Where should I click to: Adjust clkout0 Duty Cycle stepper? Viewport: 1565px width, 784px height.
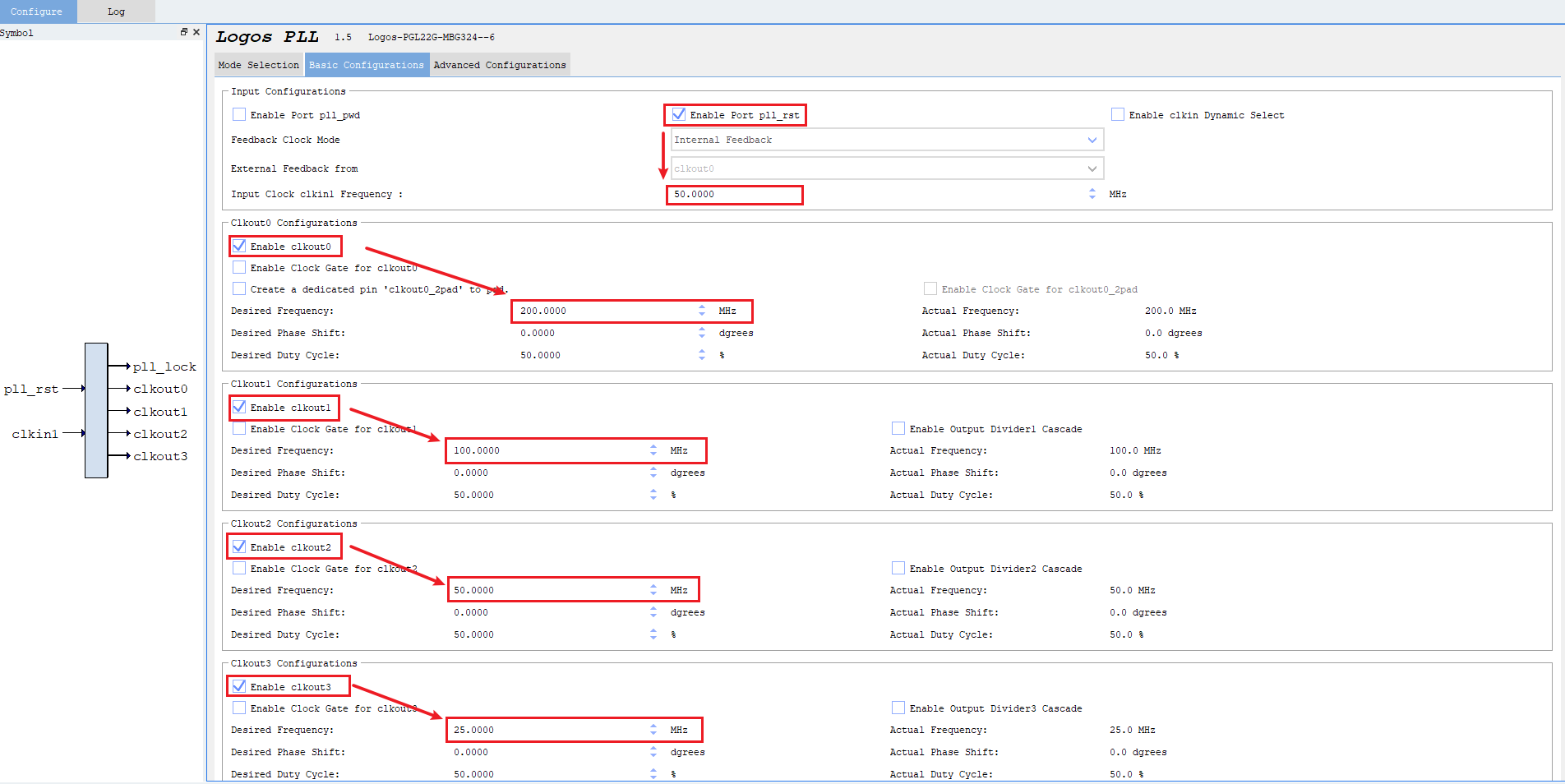tap(702, 355)
